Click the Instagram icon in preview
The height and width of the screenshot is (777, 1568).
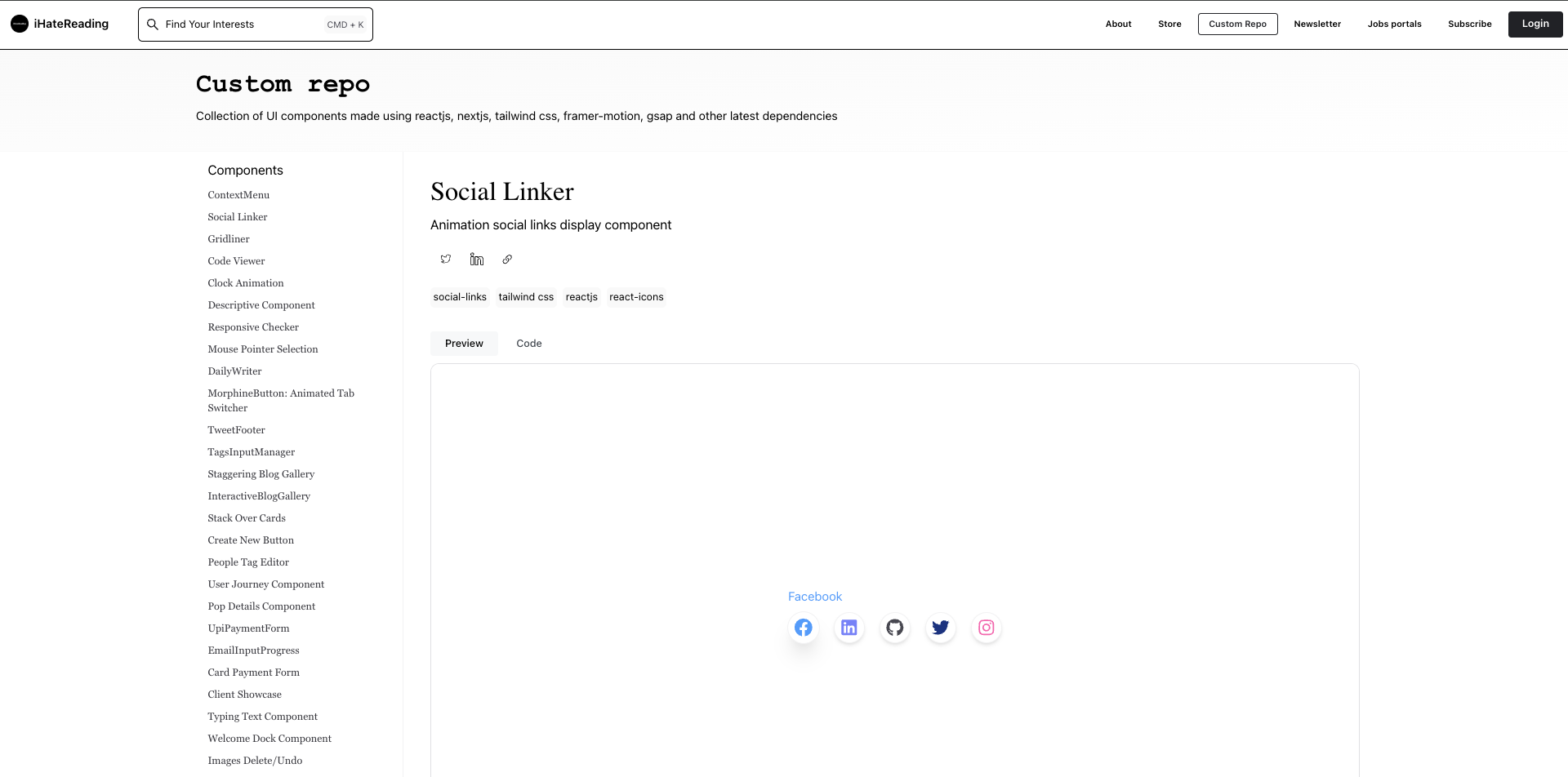point(987,628)
